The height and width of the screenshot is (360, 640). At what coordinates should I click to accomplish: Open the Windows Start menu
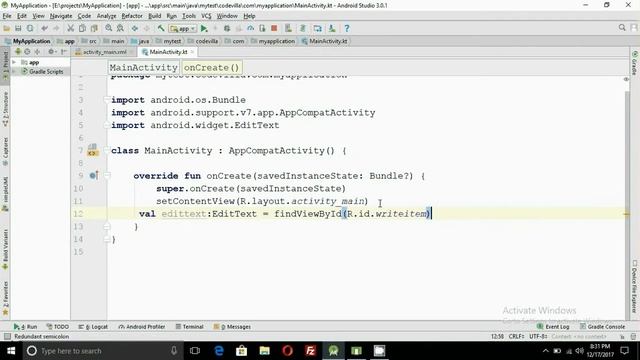[x=11, y=351]
